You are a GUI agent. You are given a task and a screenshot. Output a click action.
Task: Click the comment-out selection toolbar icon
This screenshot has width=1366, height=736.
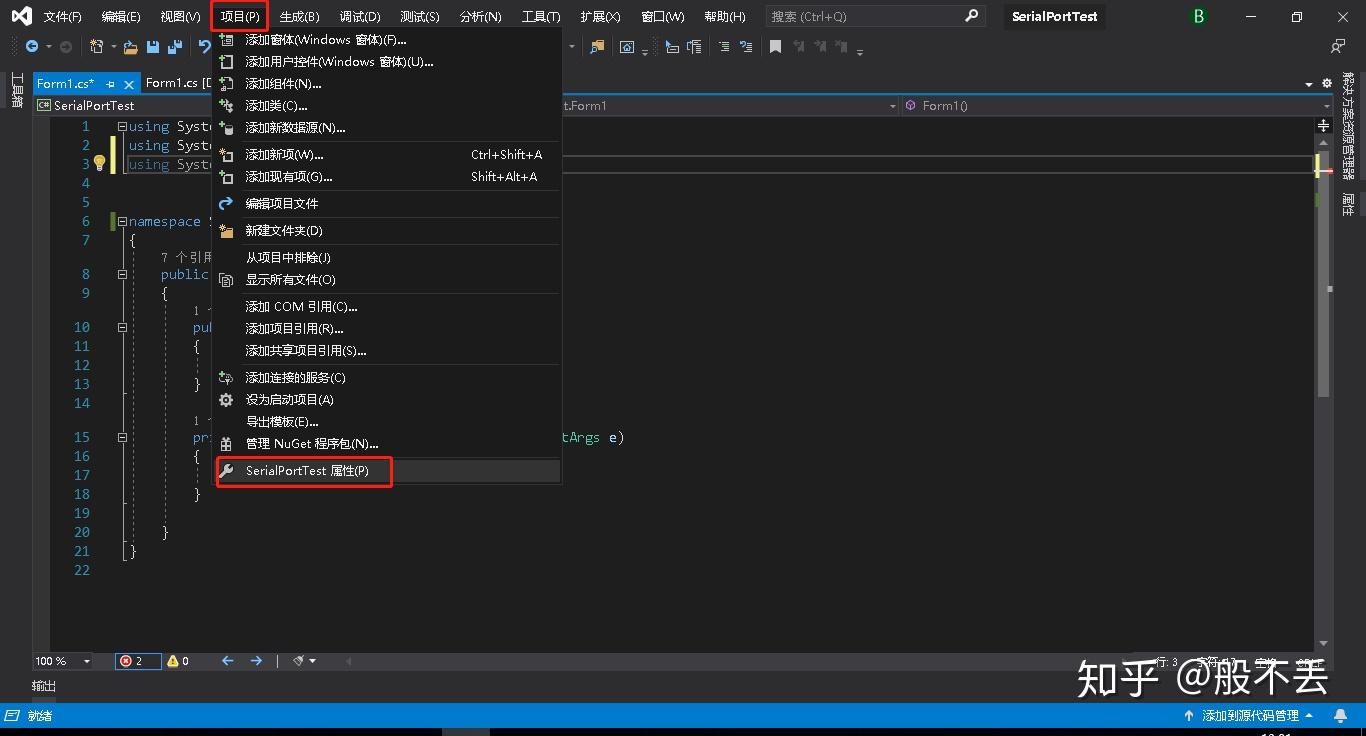pos(724,46)
